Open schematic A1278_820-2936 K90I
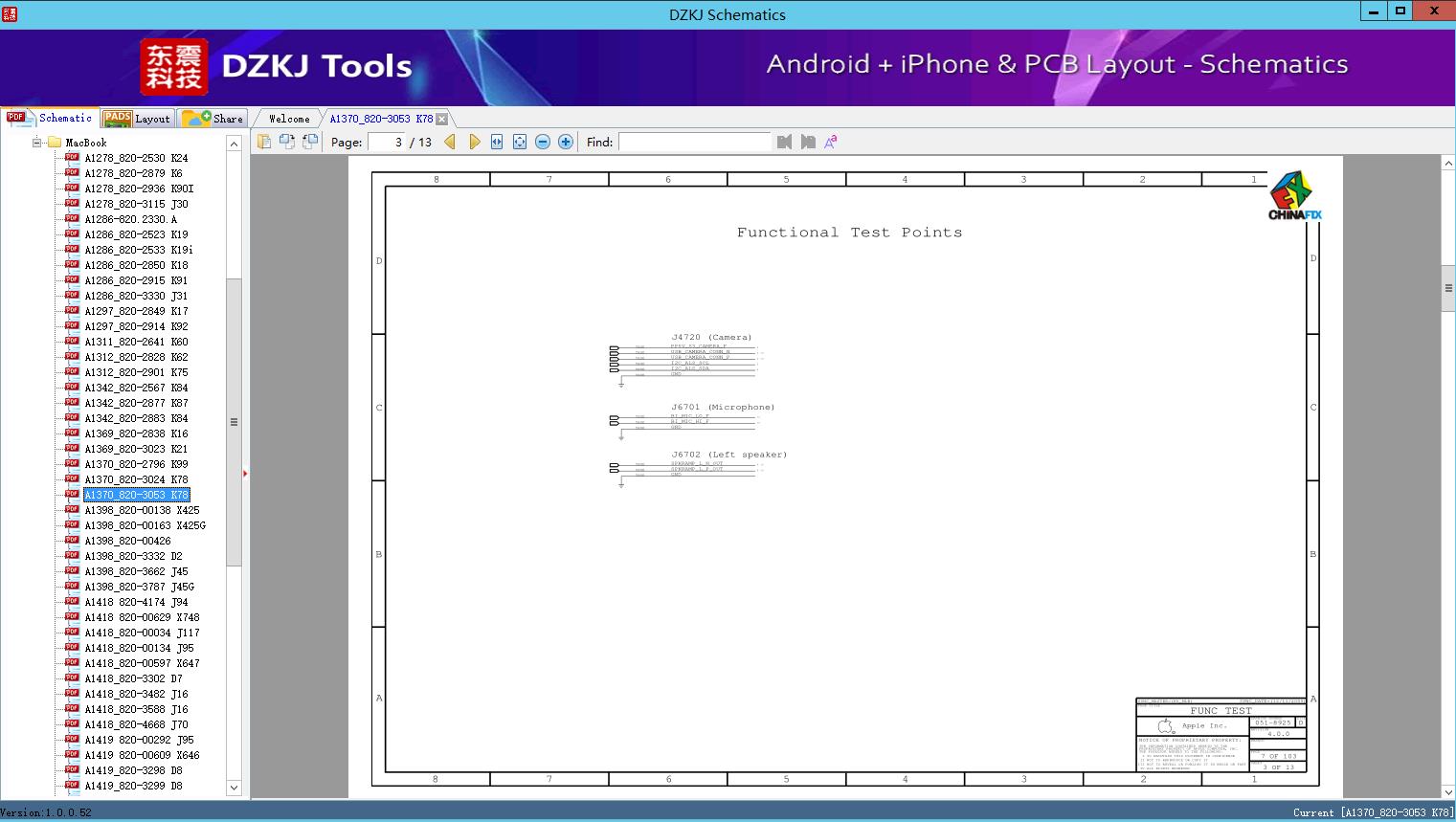 point(139,189)
